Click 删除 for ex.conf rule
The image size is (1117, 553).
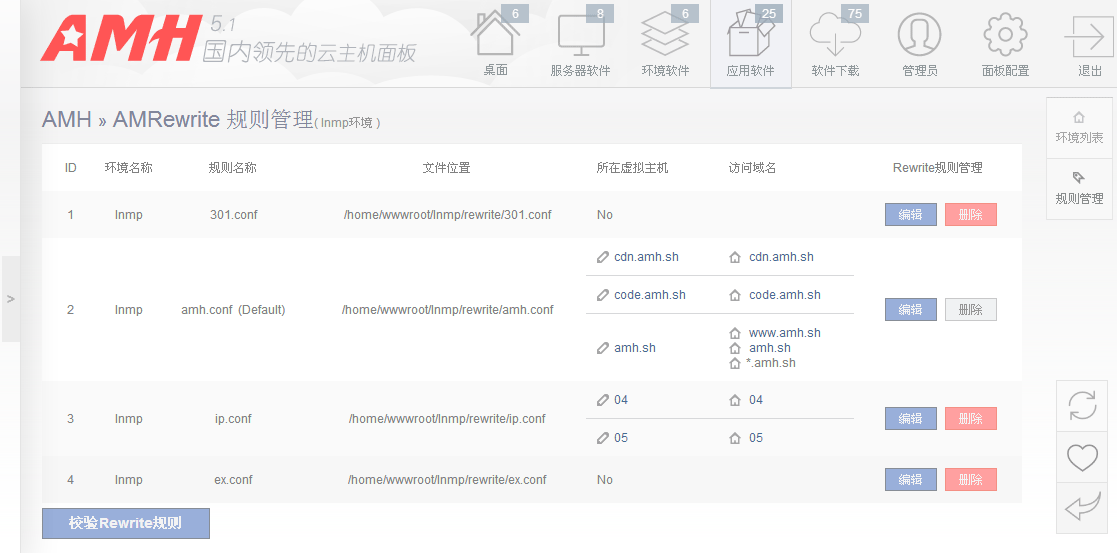click(x=970, y=480)
